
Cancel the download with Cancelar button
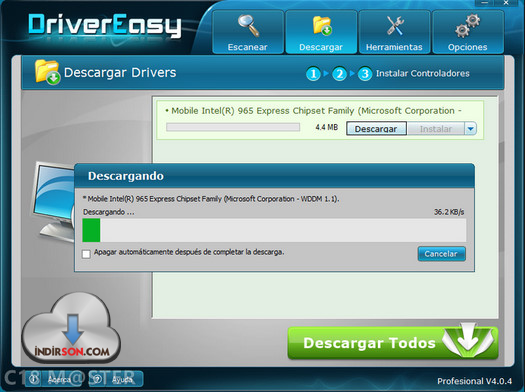tap(441, 254)
